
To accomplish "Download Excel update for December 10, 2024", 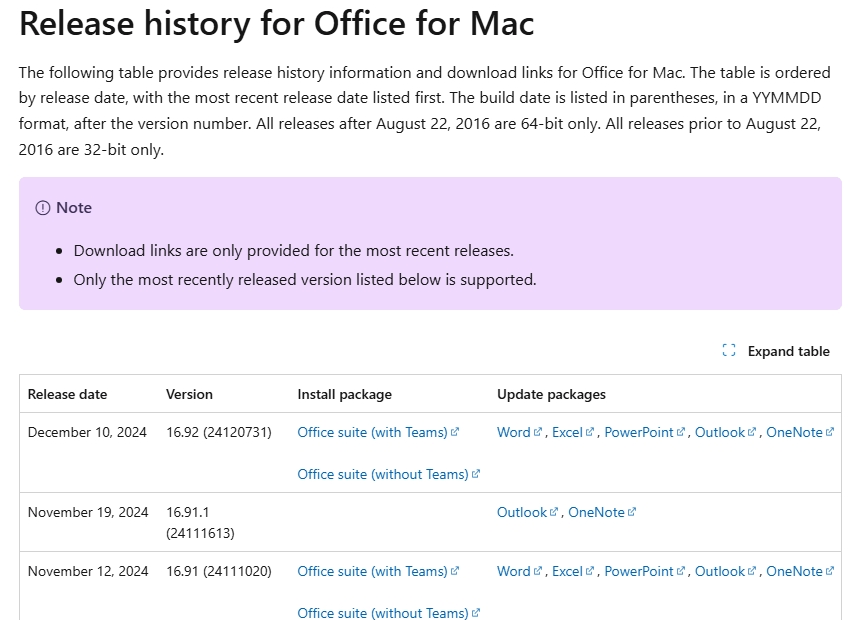I will coord(573,432).
